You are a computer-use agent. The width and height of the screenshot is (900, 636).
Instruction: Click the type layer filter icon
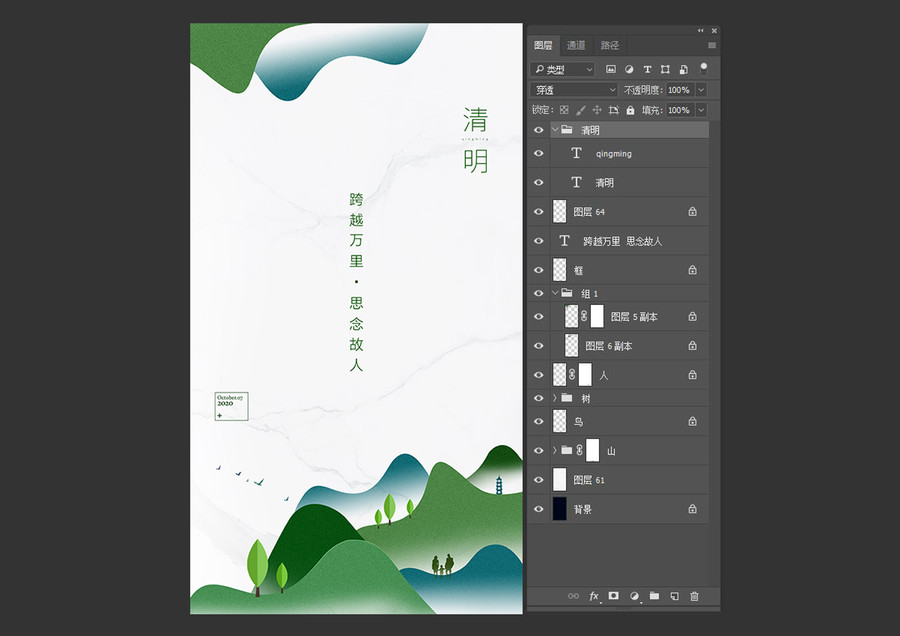coord(647,69)
